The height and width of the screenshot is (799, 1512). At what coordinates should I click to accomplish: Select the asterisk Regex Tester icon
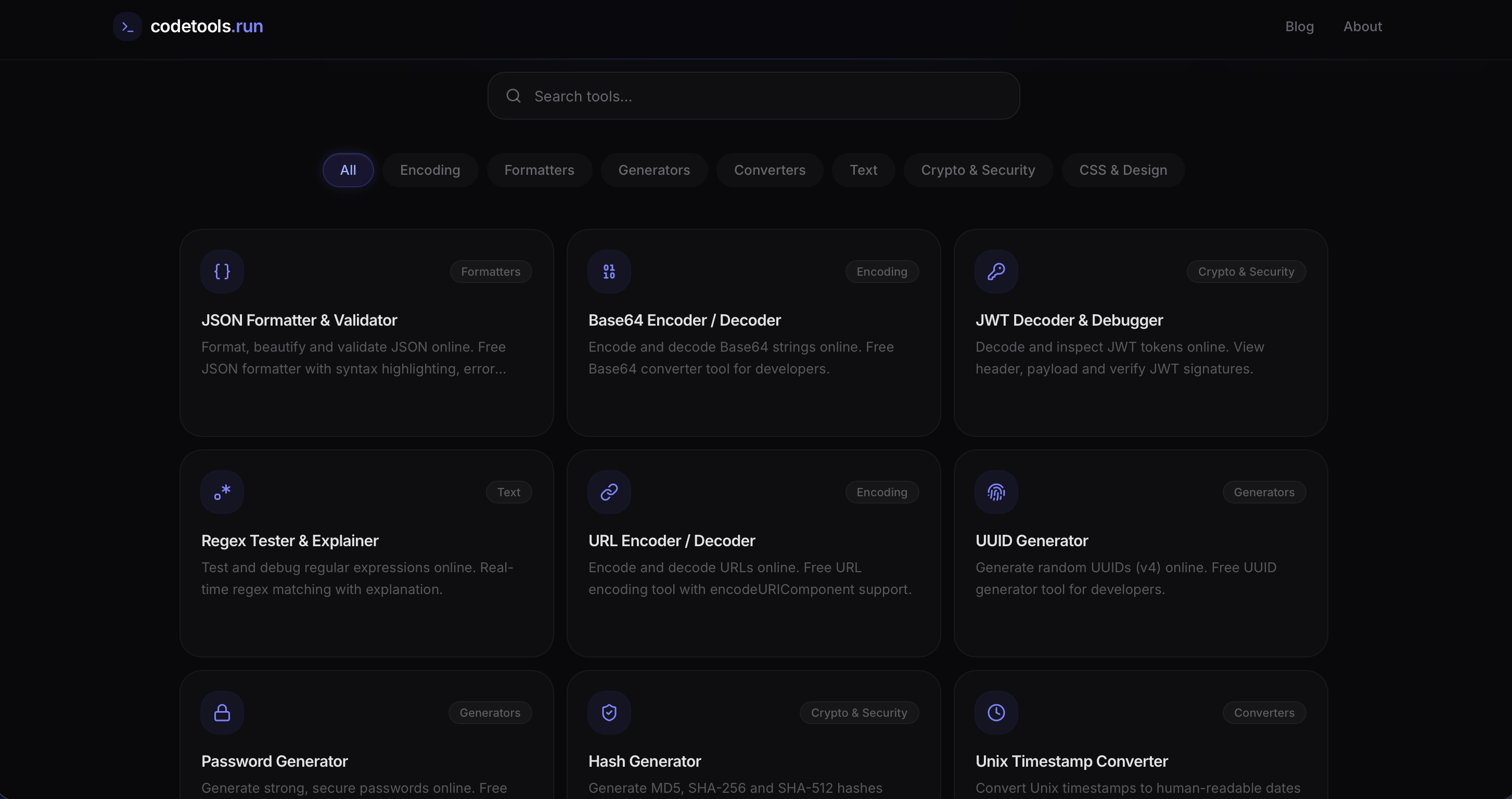click(x=222, y=492)
